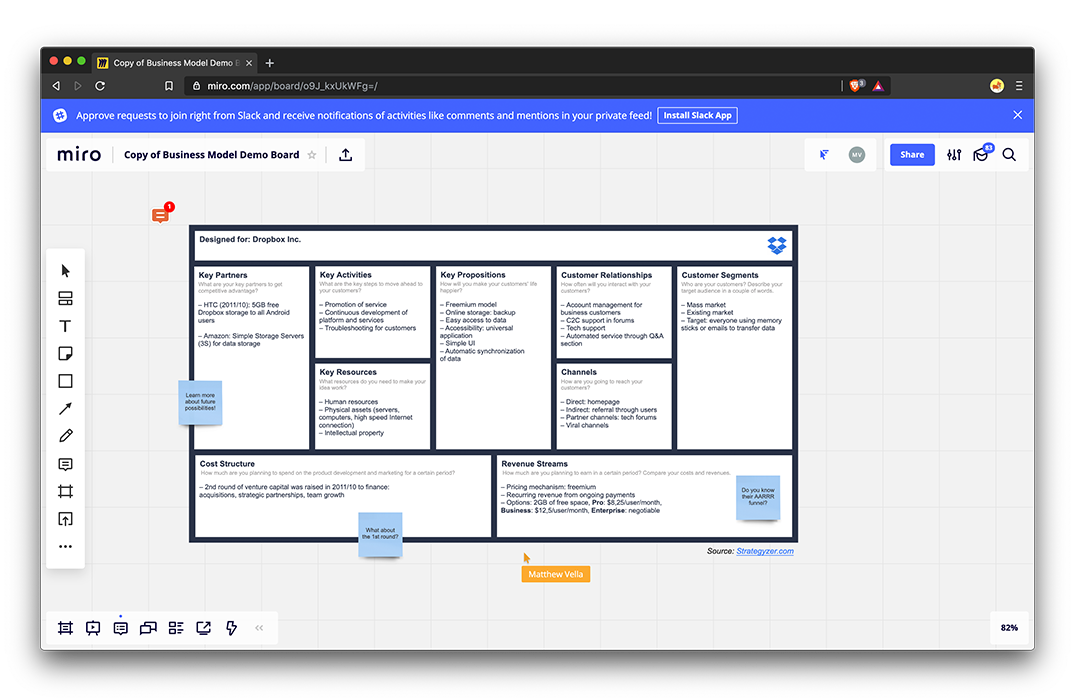Open browser hamburger menu
The width and height of the screenshot is (1071, 698).
[x=1019, y=86]
